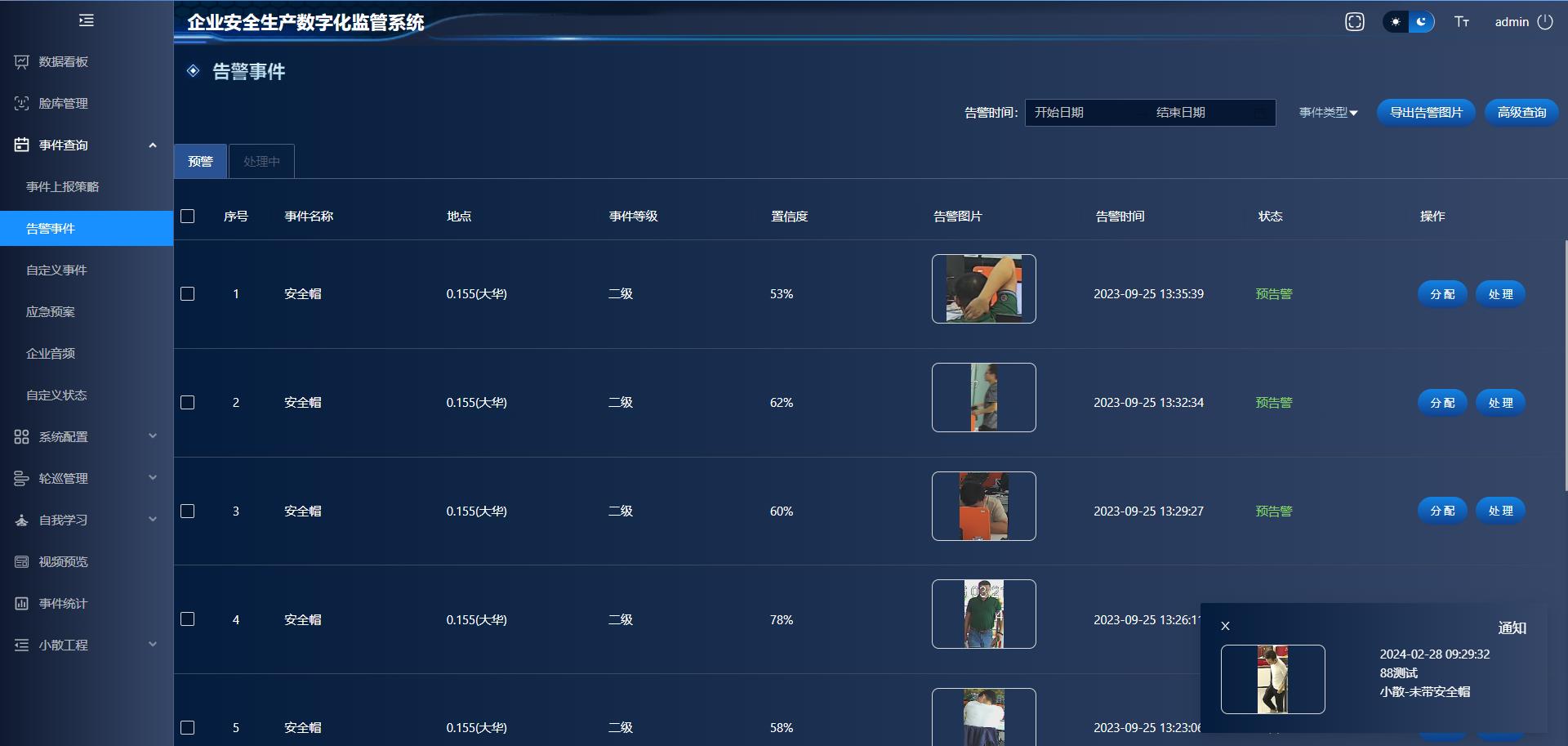Image resolution: width=1568 pixels, height=746 pixels.
Task: Click the 小散工程 list icon
Action: (21, 645)
